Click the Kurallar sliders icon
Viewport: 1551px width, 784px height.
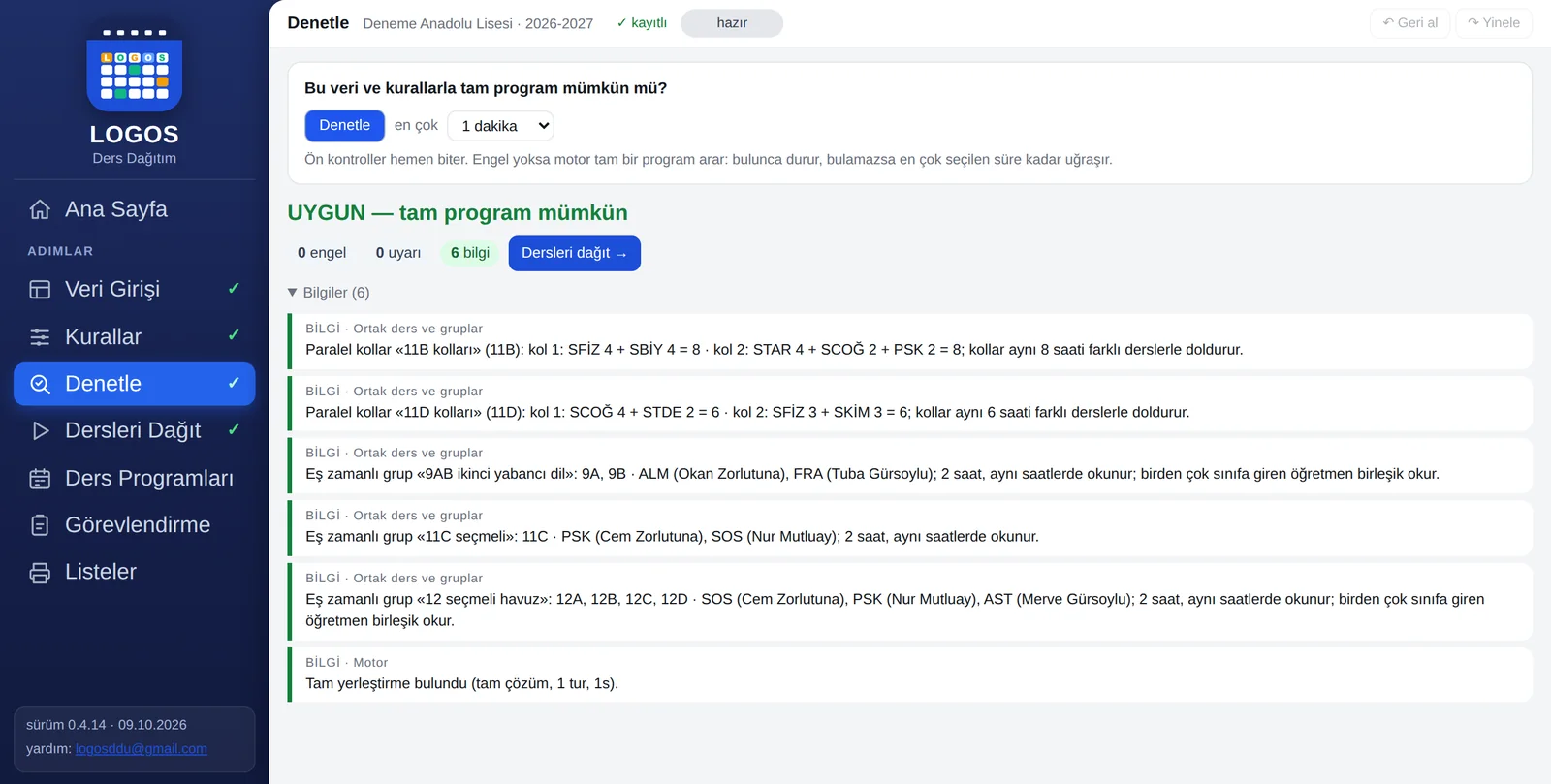pos(40,337)
